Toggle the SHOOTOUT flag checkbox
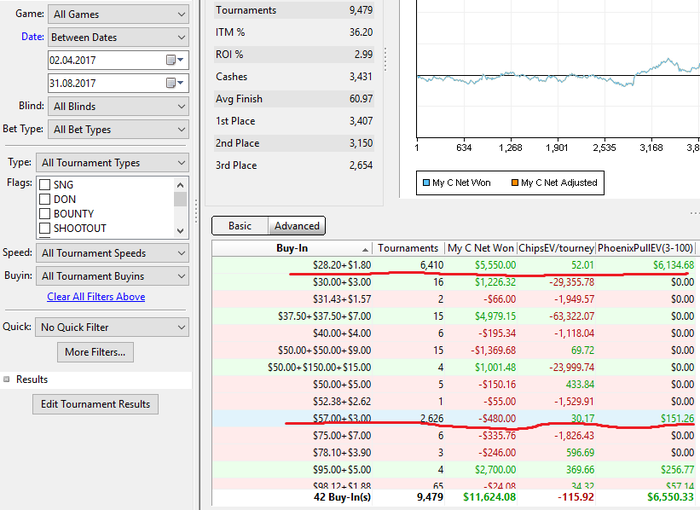The width and height of the screenshot is (700, 510). tap(45, 228)
